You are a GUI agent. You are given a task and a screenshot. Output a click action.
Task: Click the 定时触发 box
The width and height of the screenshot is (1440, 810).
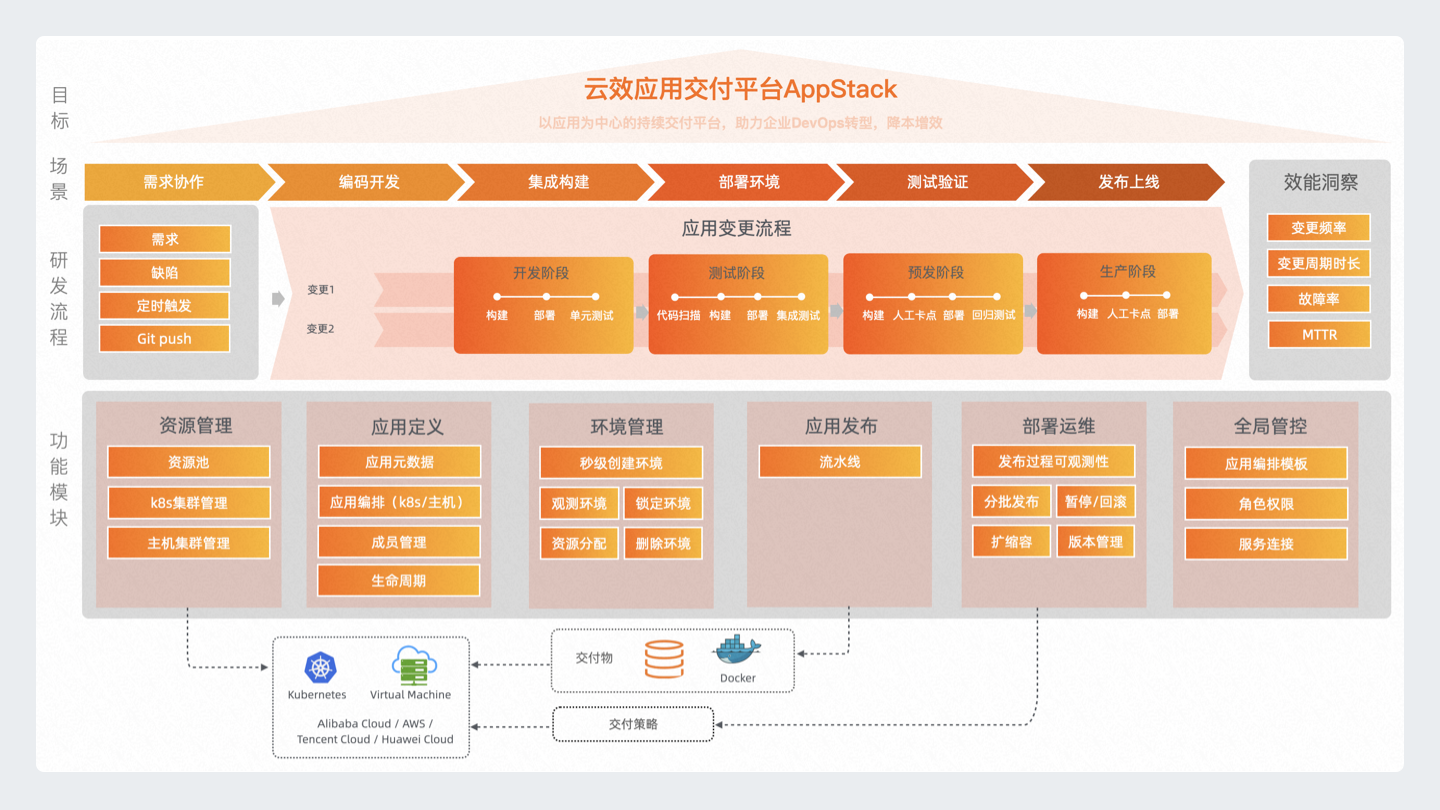tap(165, 305)
